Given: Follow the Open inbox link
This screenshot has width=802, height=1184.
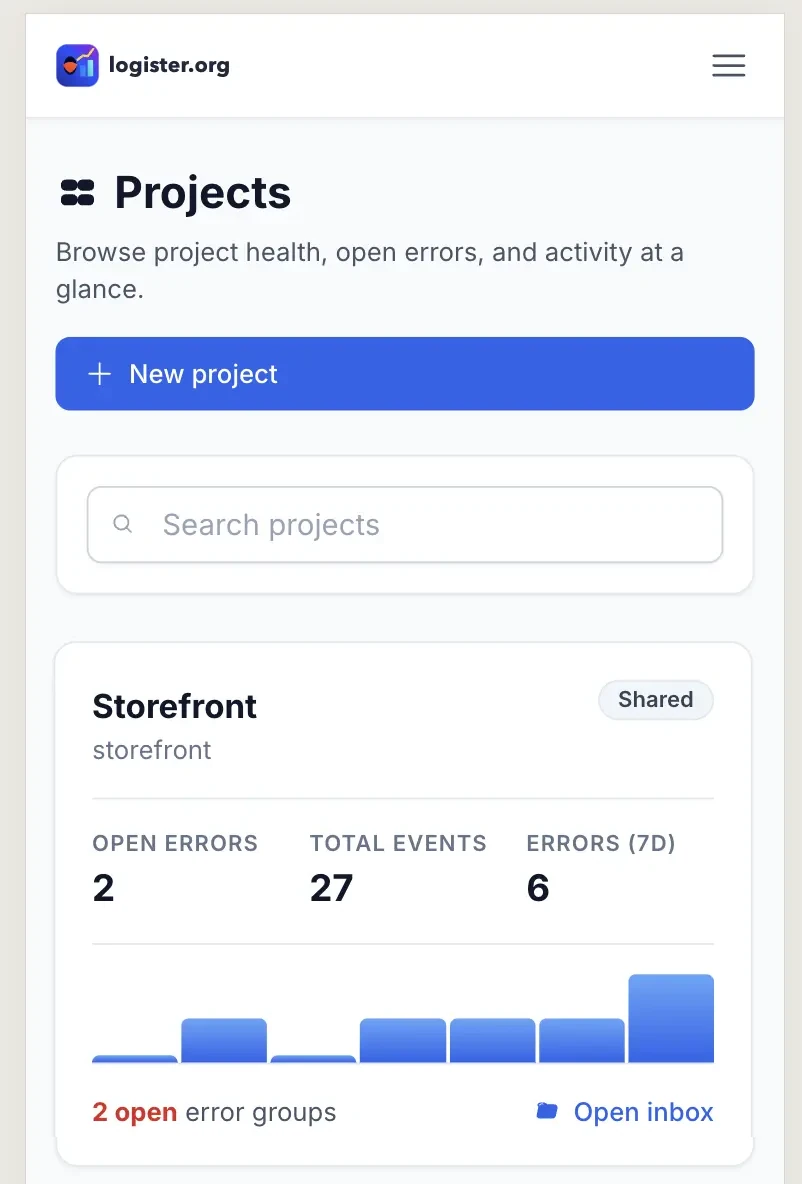Looking at the screenshot, I should (x=643, y=1112).
